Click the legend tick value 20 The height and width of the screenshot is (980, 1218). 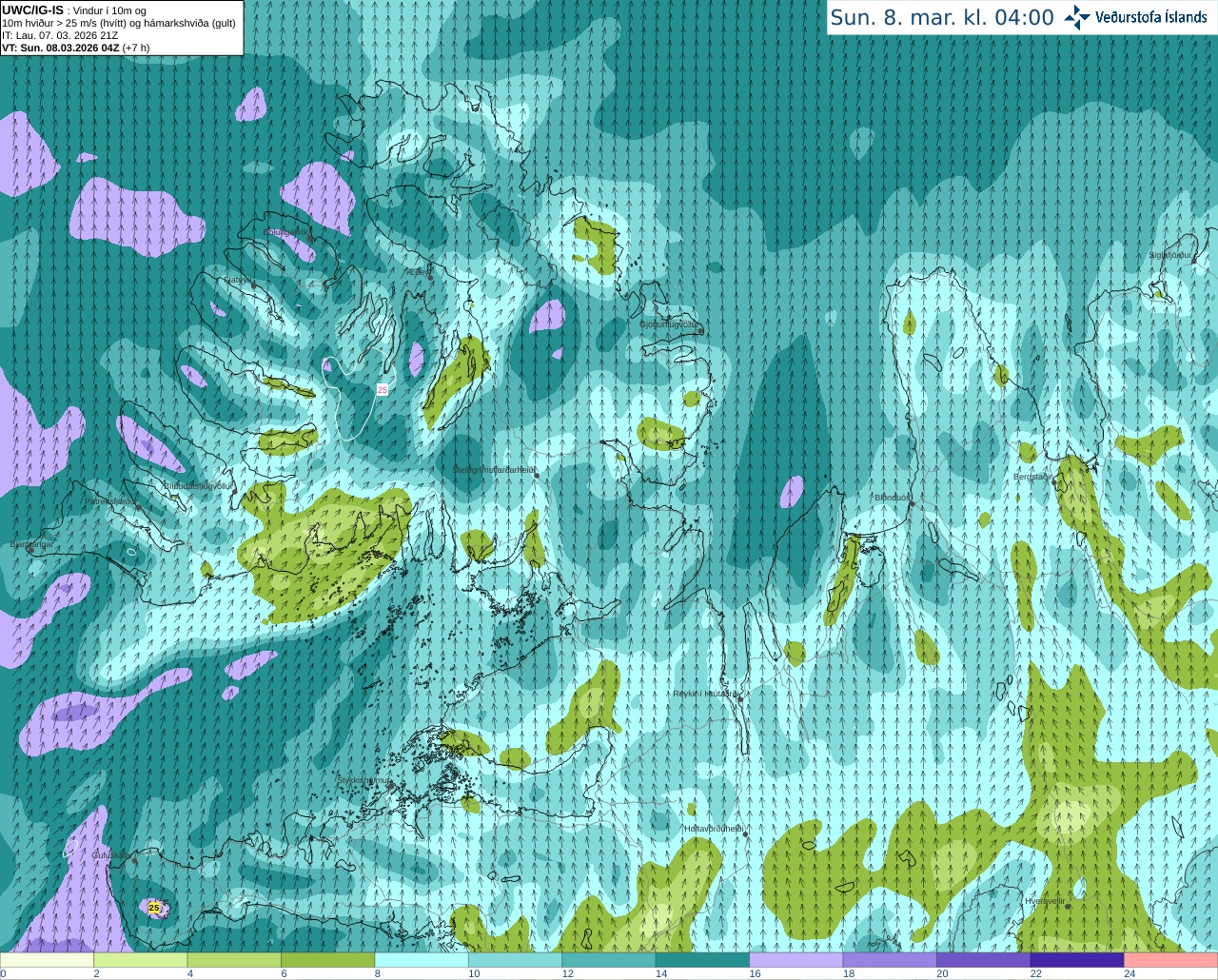pyautogui.click(x=942, y=973)
